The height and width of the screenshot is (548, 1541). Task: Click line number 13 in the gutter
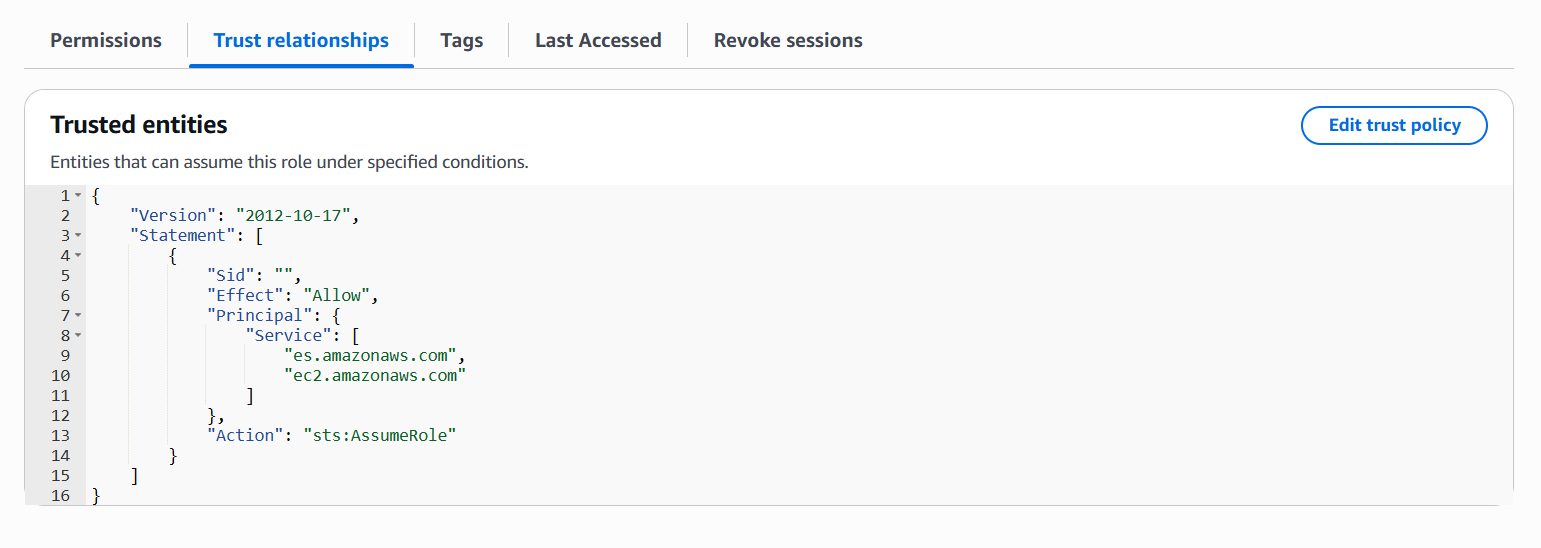(59, 435)
